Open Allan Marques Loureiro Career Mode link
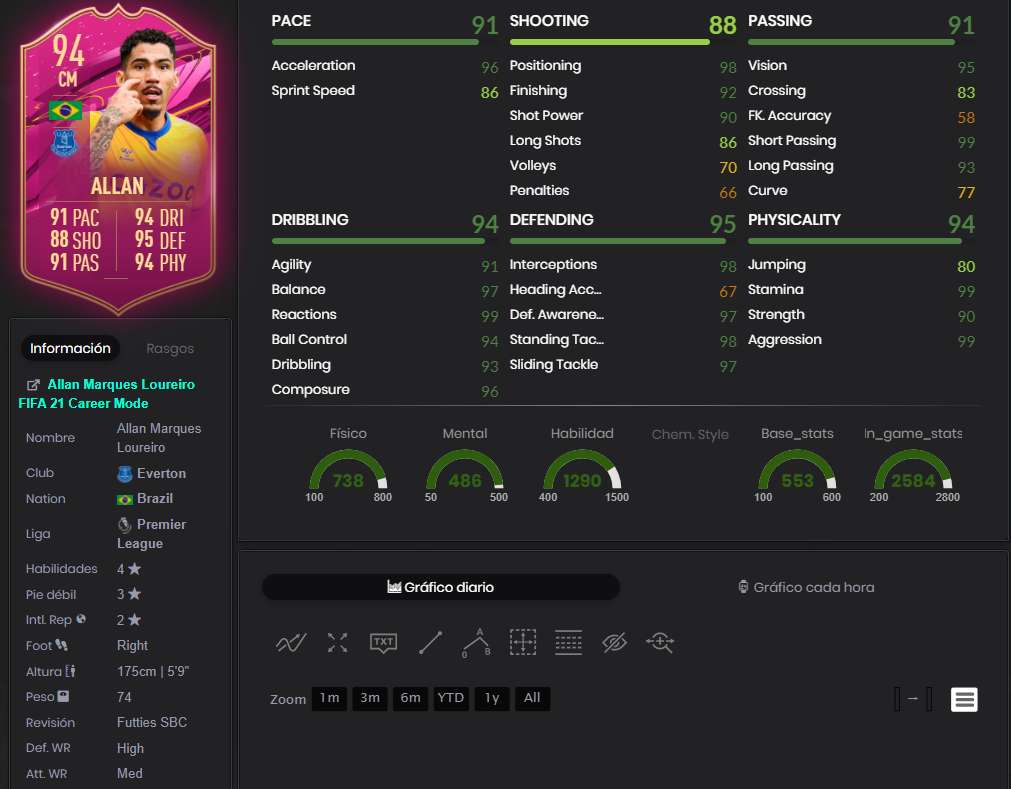 click(x=106, y=394)
